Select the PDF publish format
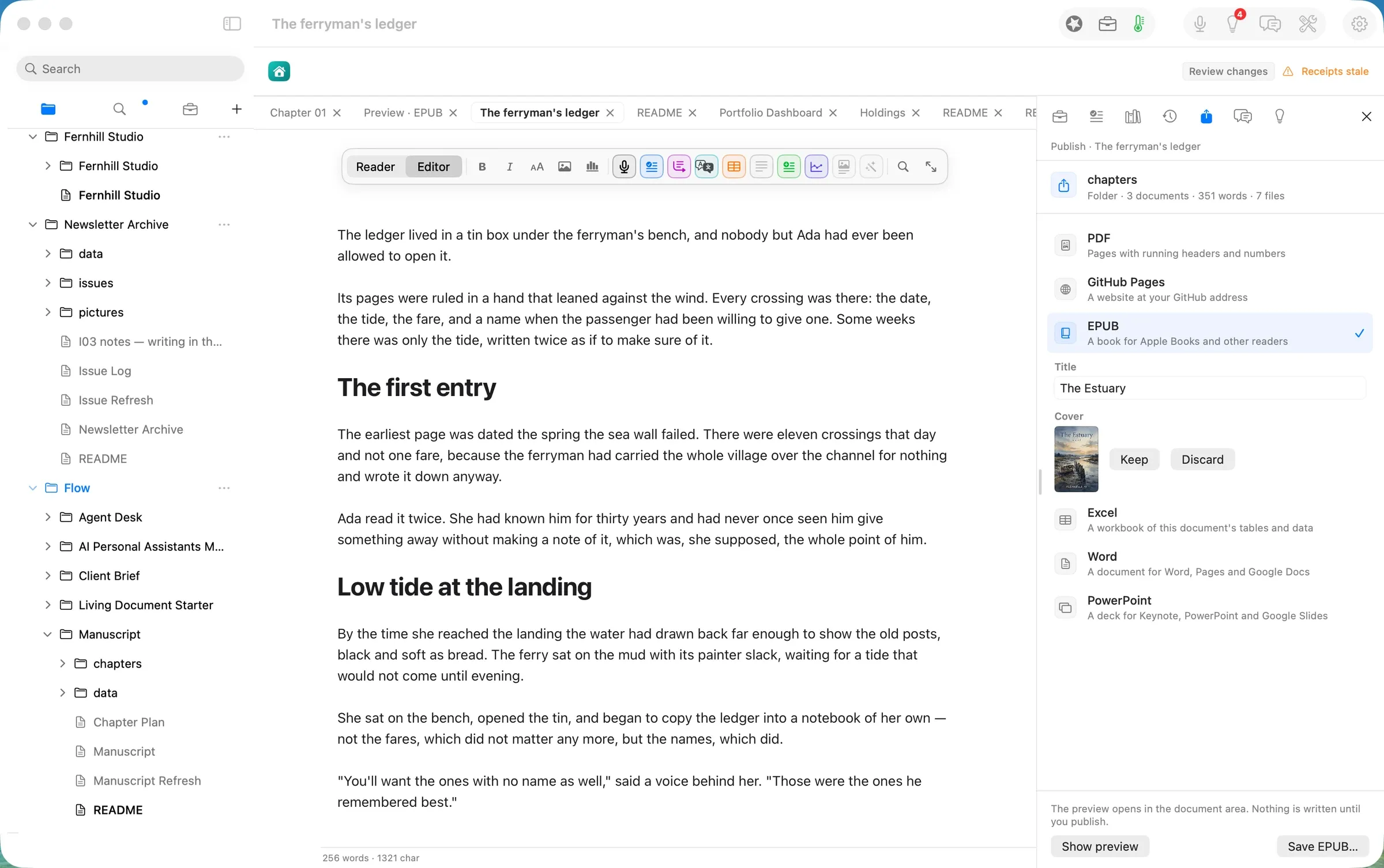This screenshot has height=868, width=1384. pos(1209,246)
